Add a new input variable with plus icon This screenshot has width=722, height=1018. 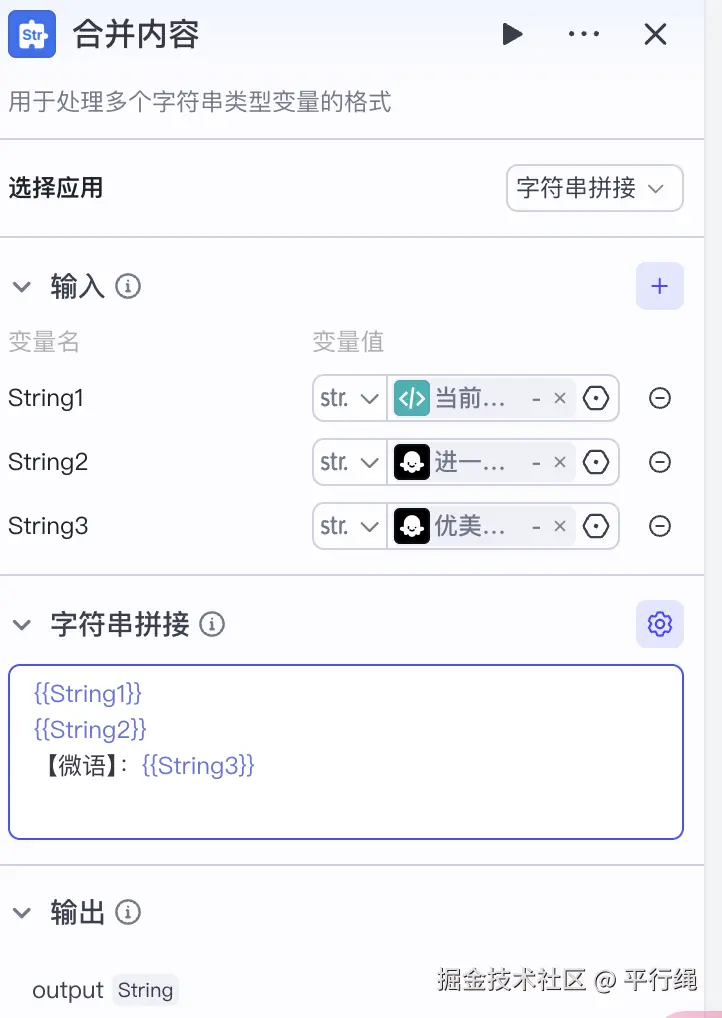659,286
